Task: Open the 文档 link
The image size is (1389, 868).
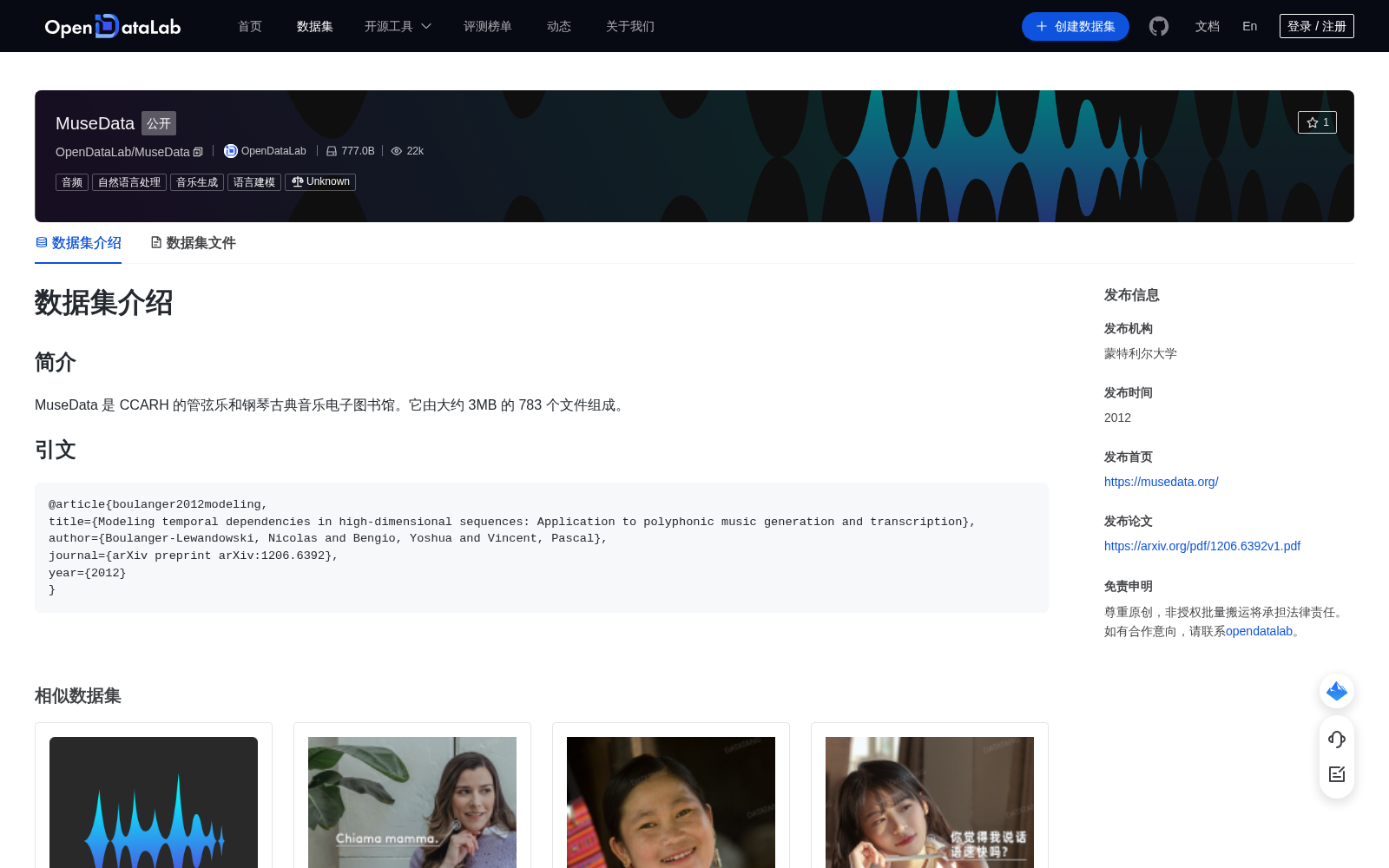Action: coord(1208,26)
